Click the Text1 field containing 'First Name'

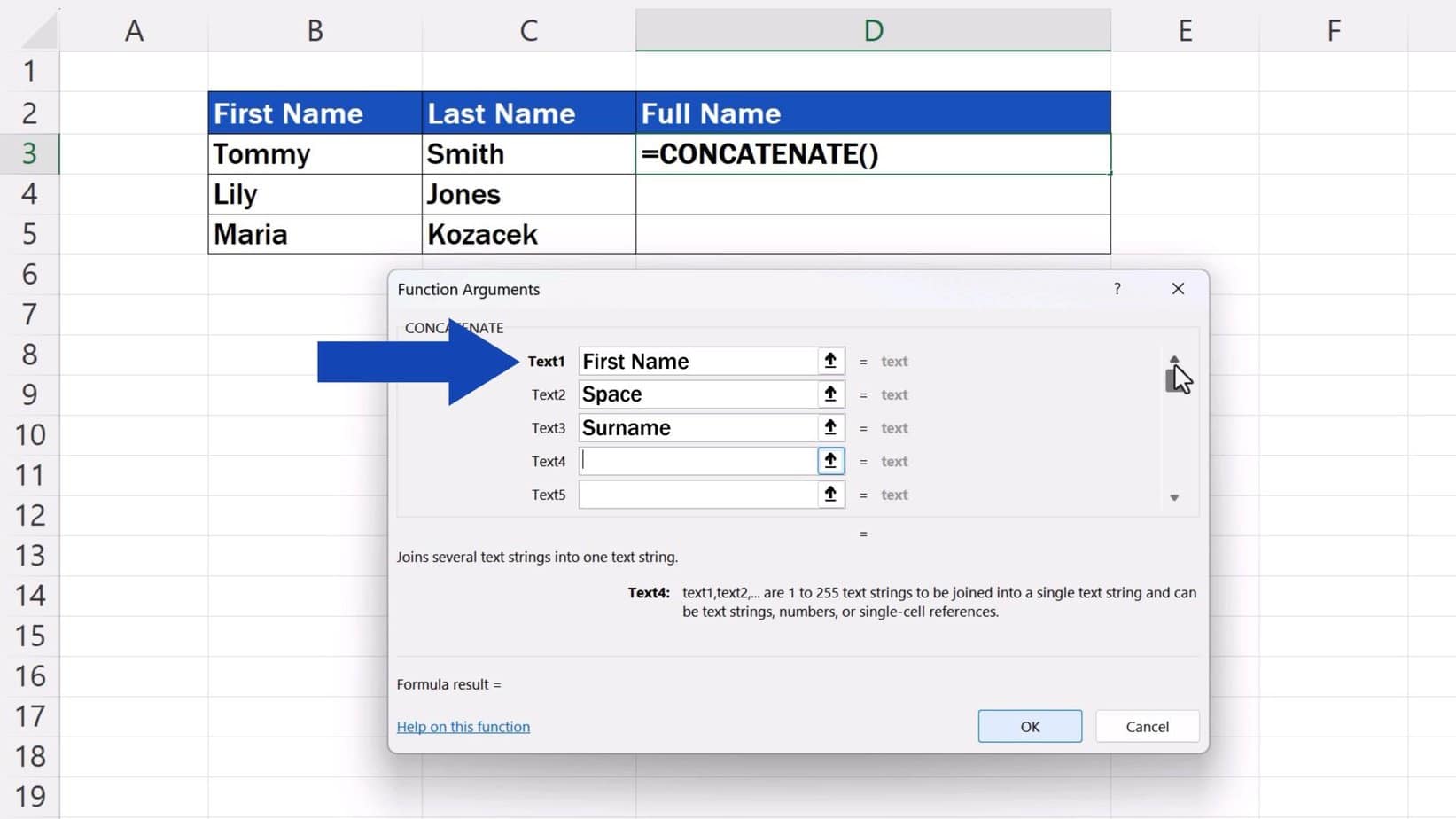click(700, 361)
